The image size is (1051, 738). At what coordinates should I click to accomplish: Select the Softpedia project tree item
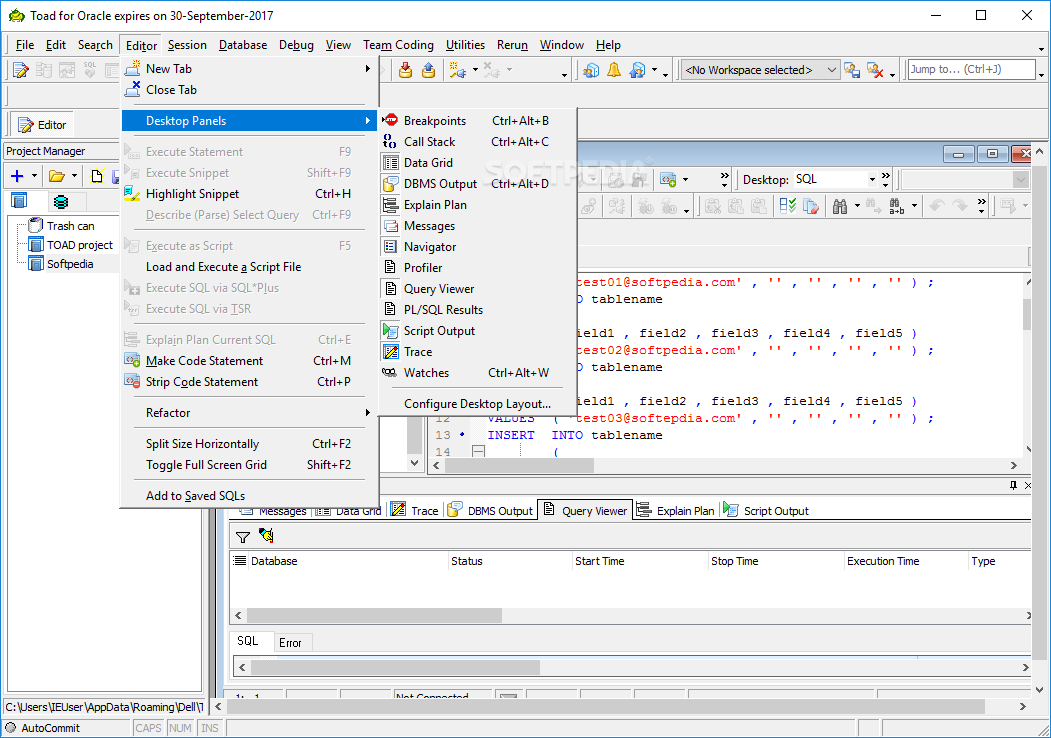click(70, 264)
